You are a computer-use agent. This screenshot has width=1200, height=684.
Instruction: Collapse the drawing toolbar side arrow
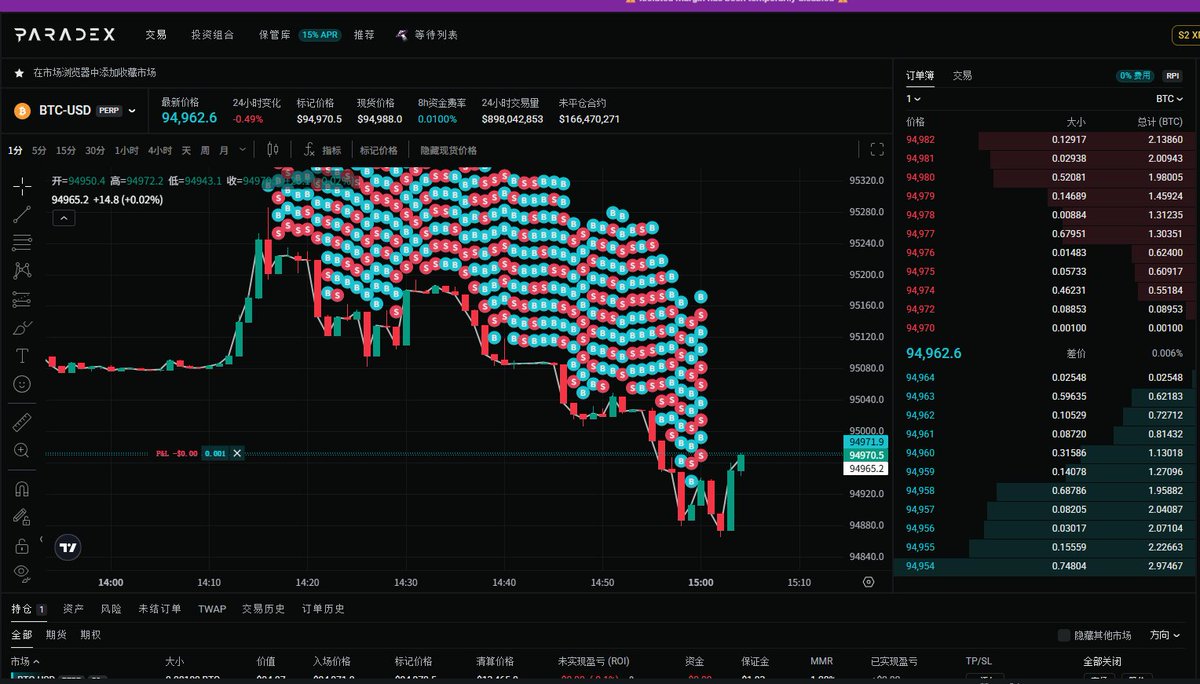point(41,539)
